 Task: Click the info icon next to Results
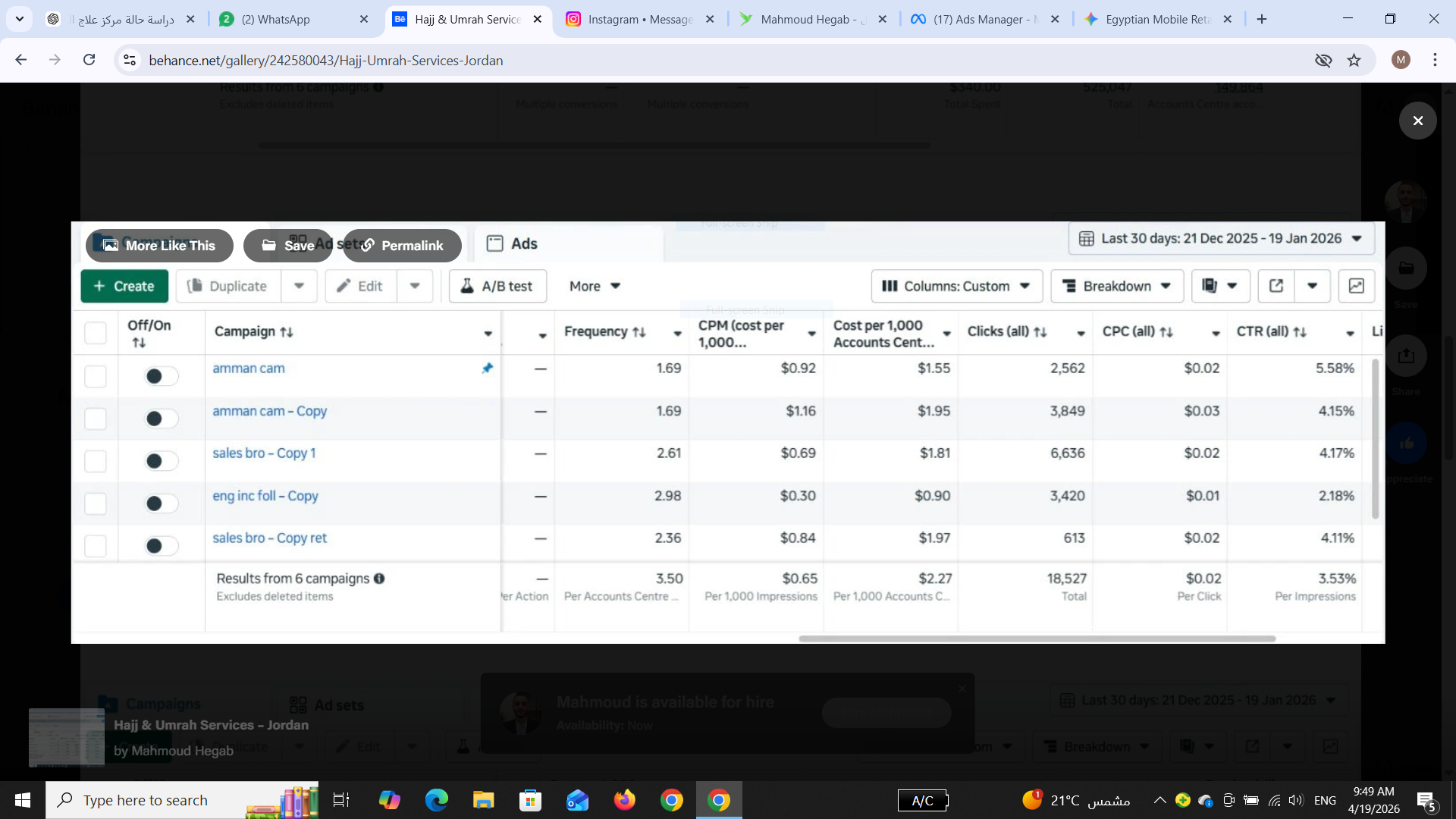[379, 579]
